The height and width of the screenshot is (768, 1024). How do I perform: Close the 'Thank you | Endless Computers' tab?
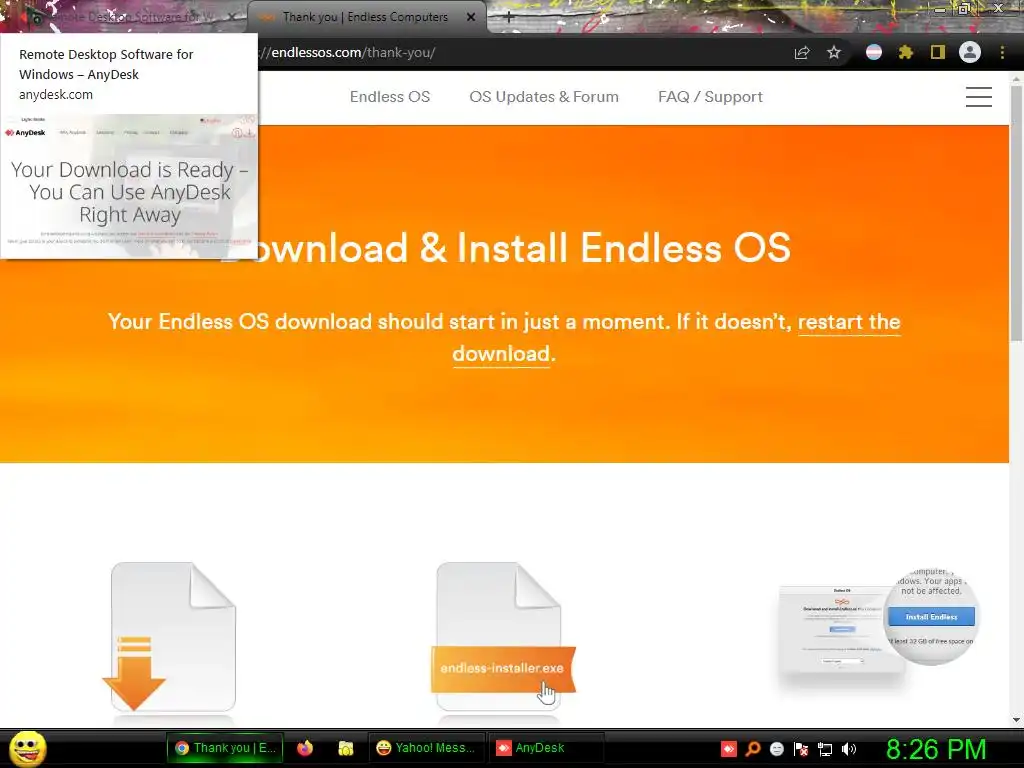[x=471, y=17]
